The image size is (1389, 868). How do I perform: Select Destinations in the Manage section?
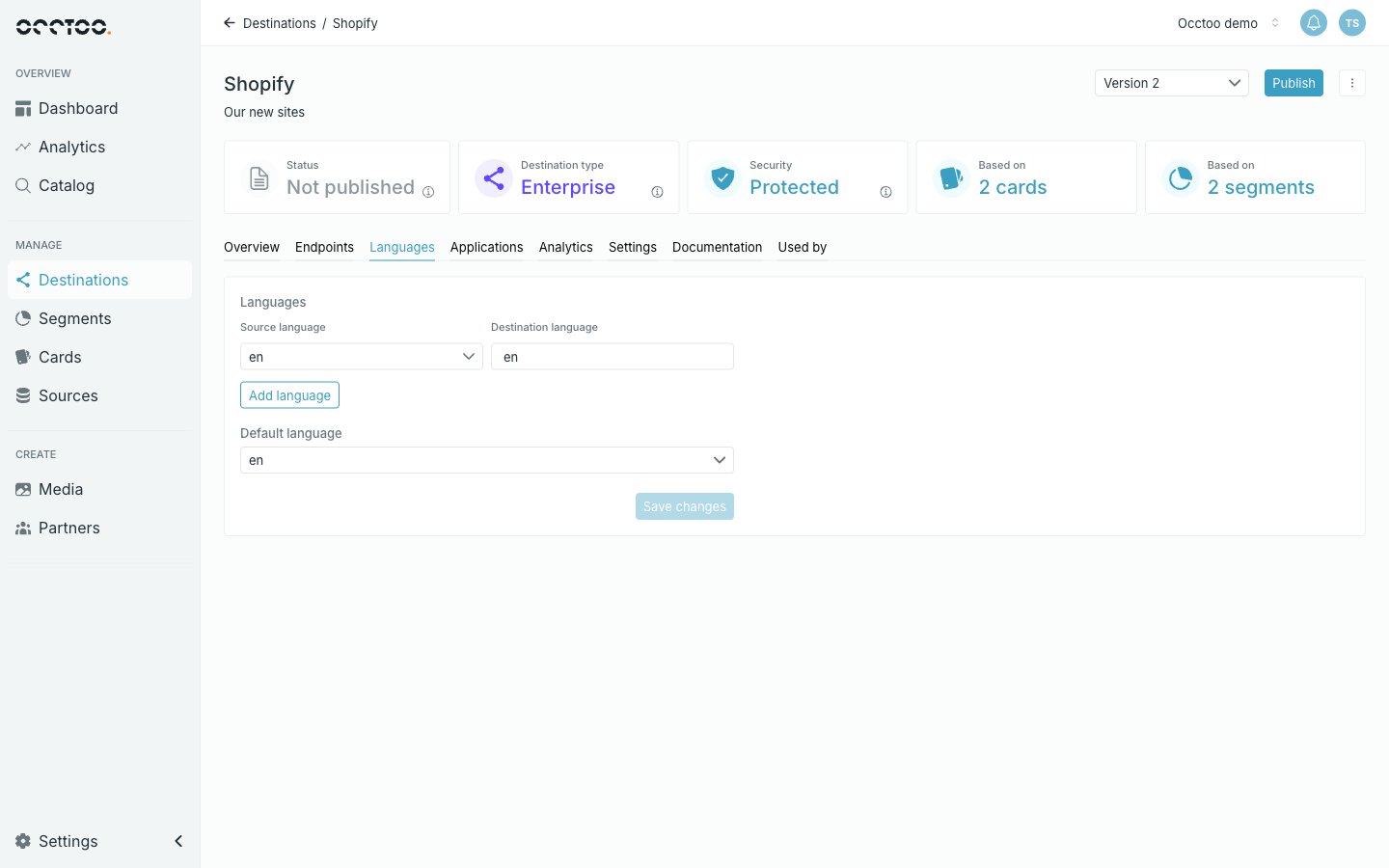point(99,280)
